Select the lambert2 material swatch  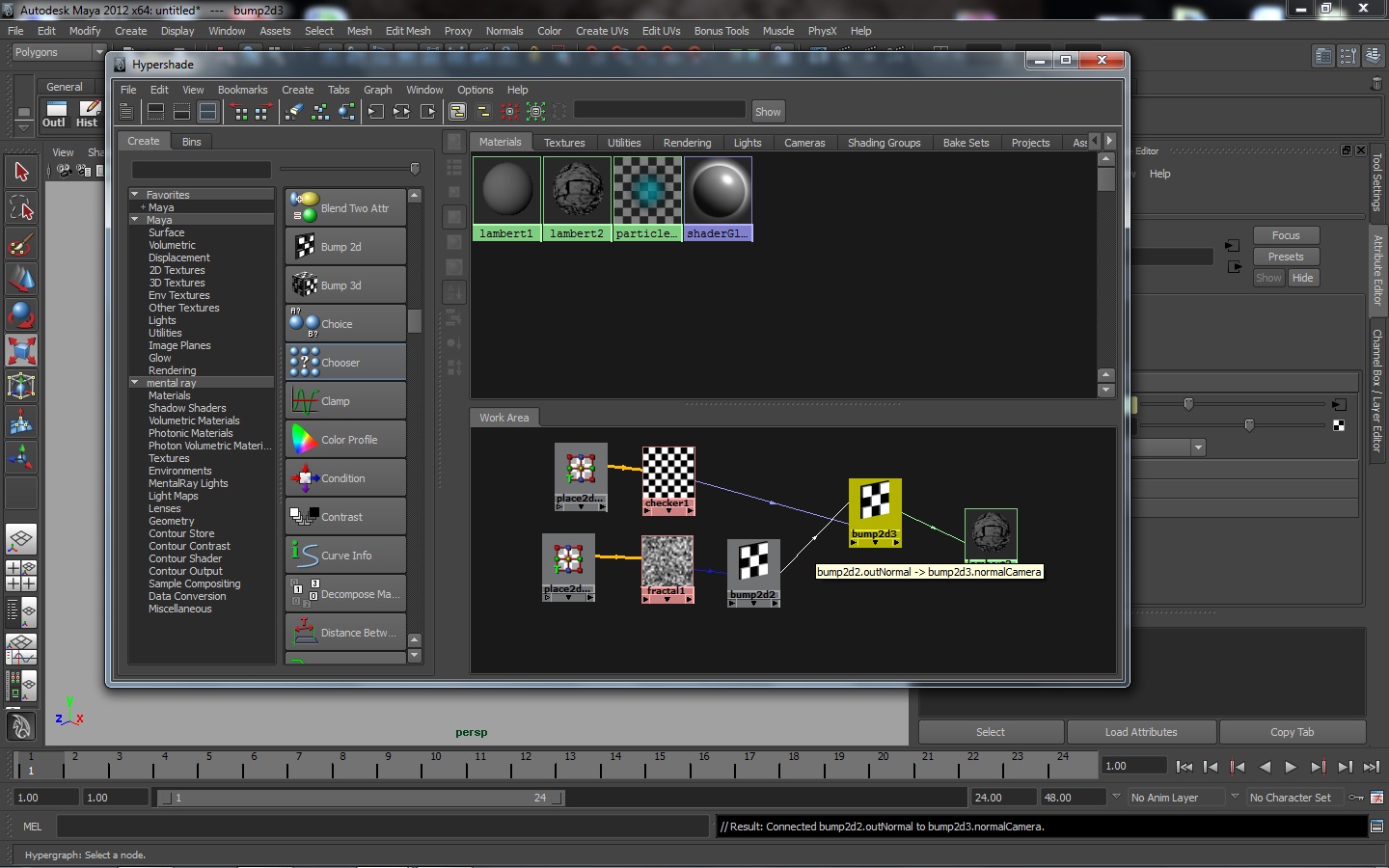coord(577,199)
